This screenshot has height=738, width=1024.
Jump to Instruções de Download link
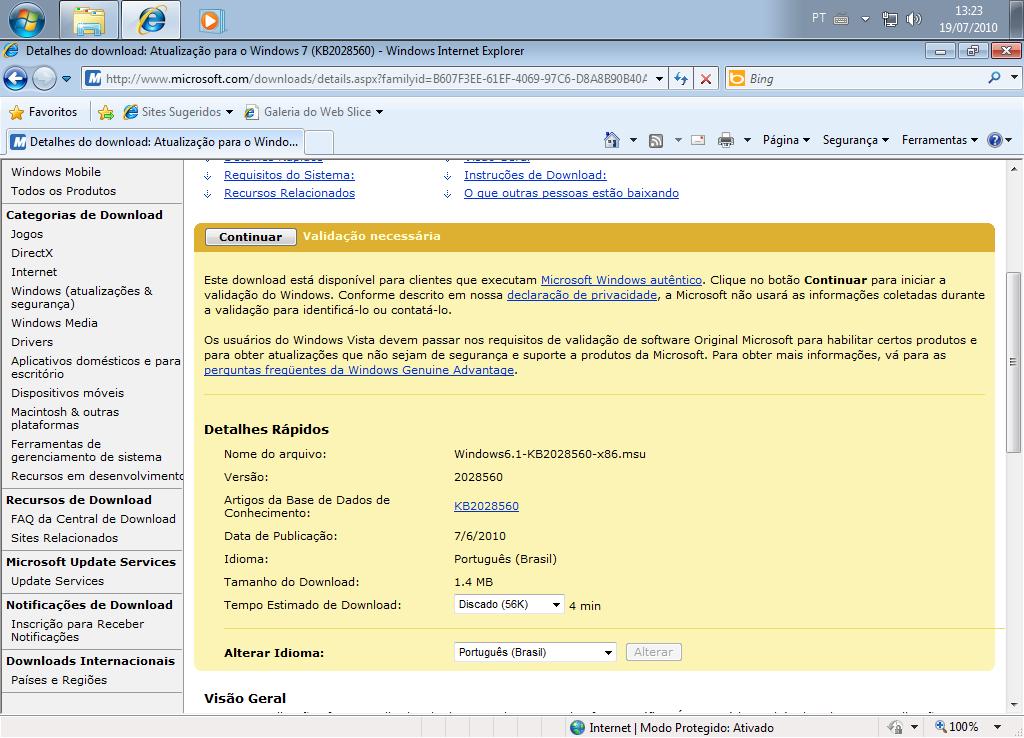tap(535, 175)
